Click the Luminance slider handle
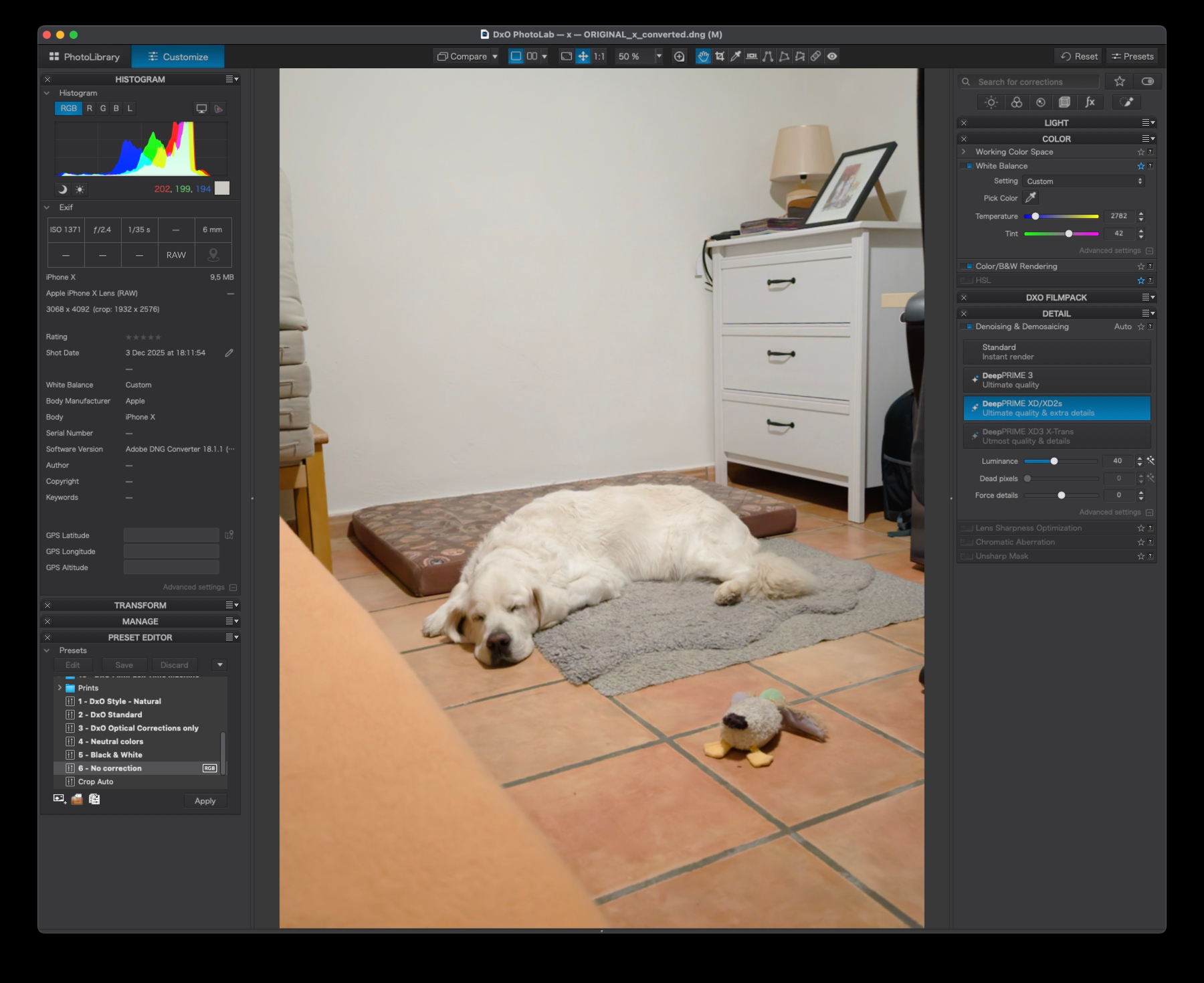The width and height of the screenshot is (1204, 983). coord(1053,461)
